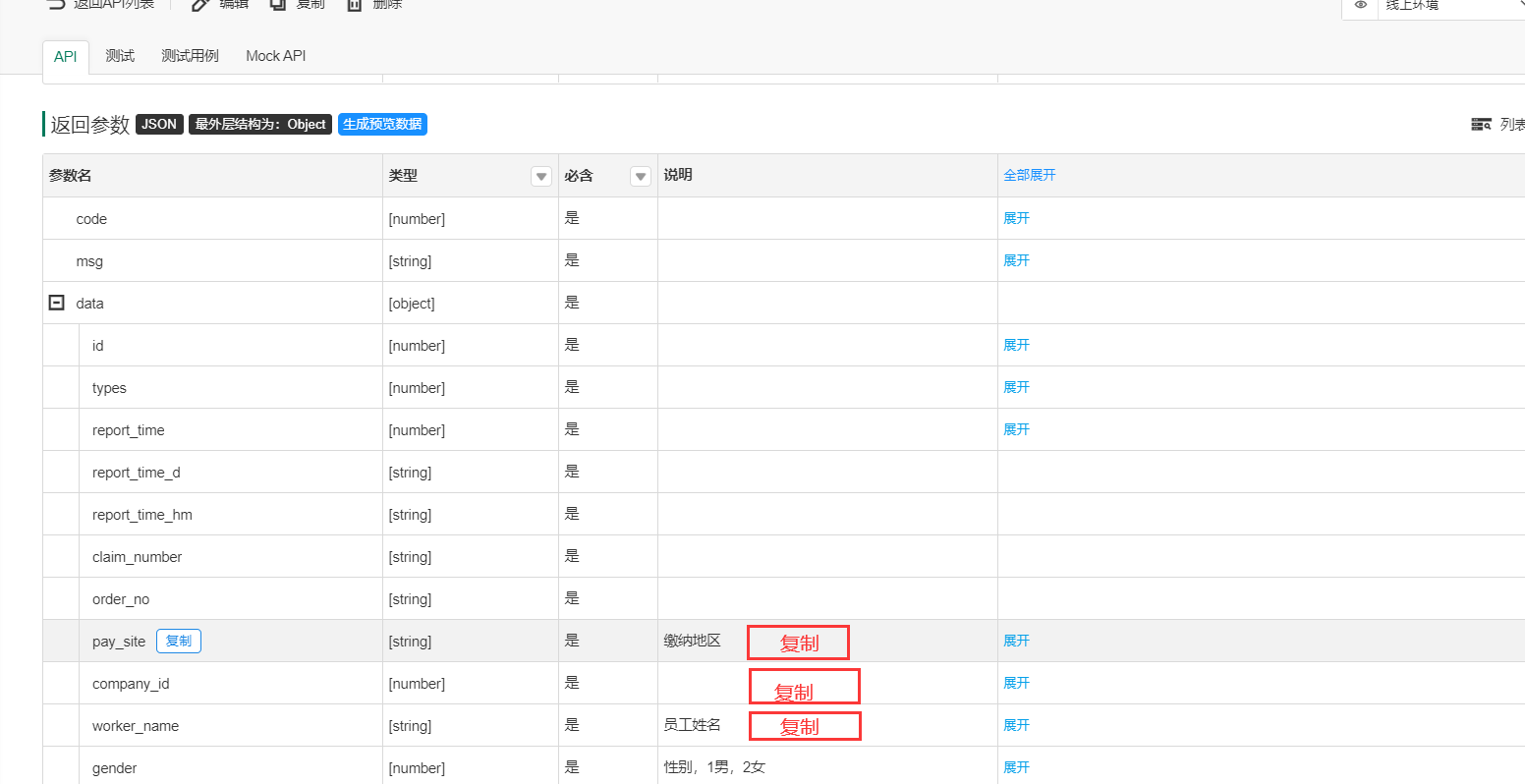Click the 员工姓名 description text
The height and width of the screenshot is (784, 1525).
click(693, 725)
